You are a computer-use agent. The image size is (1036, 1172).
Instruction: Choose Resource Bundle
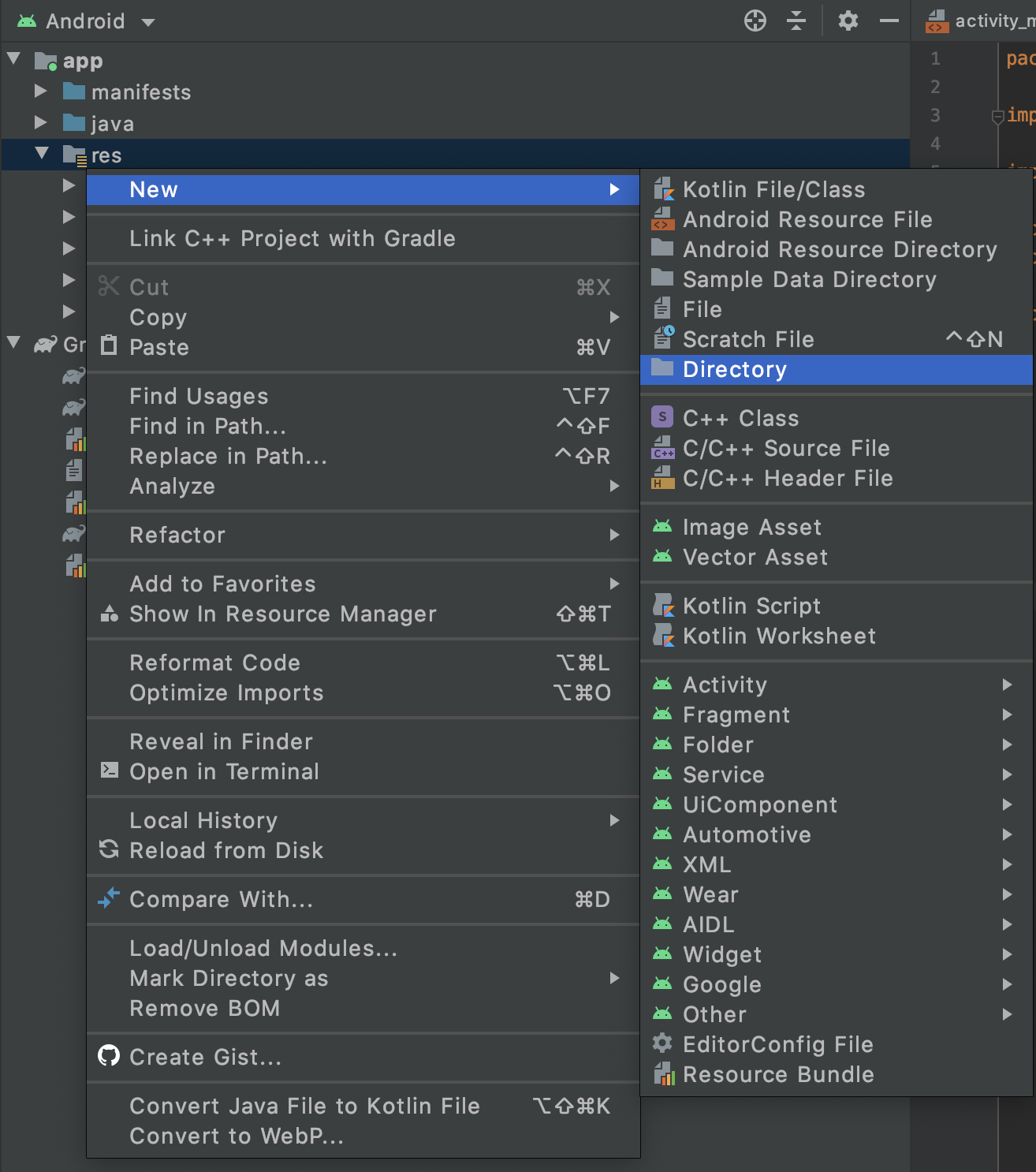[837, 1075]
